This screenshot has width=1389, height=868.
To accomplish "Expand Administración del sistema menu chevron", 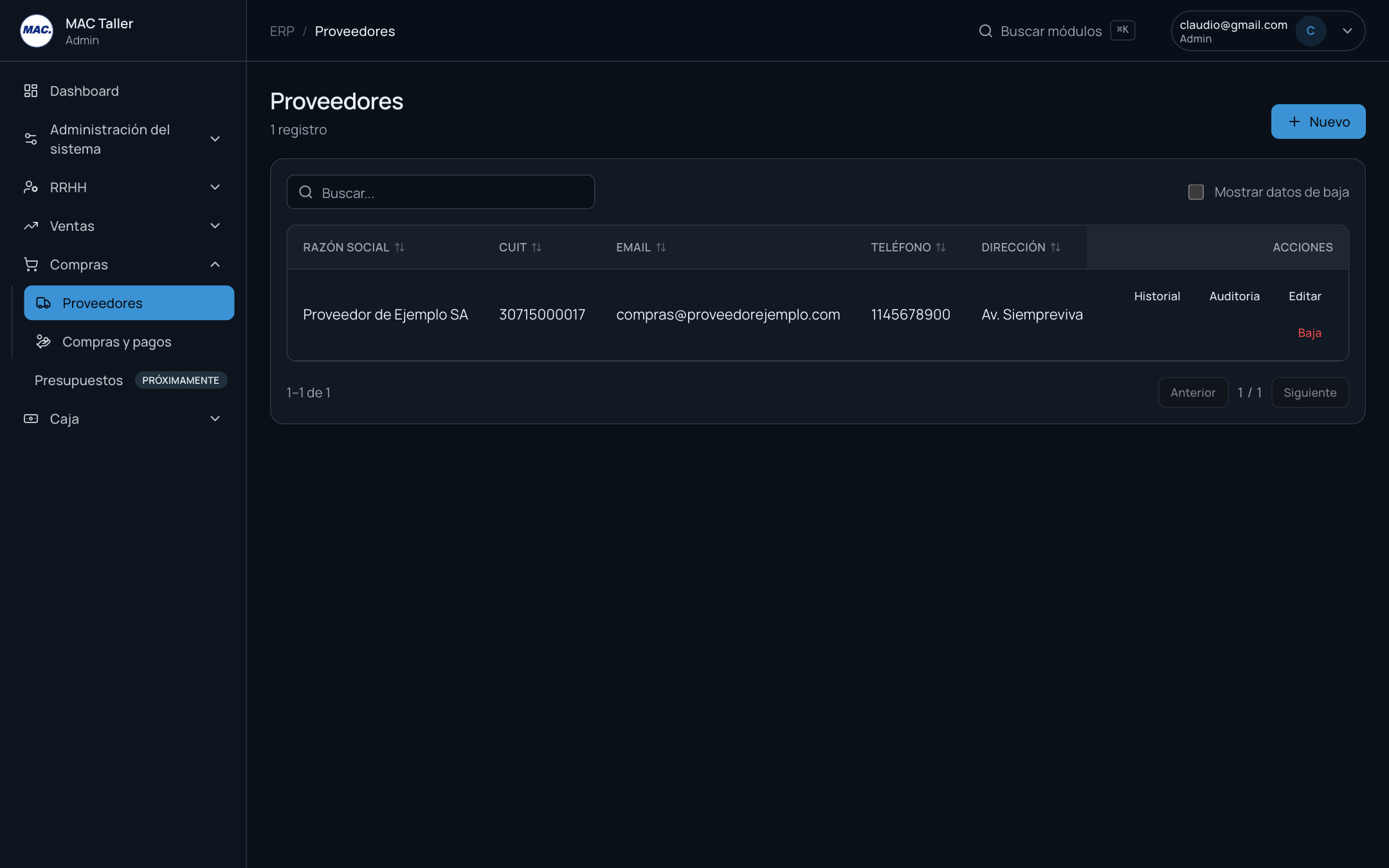I will pos(215,139).
